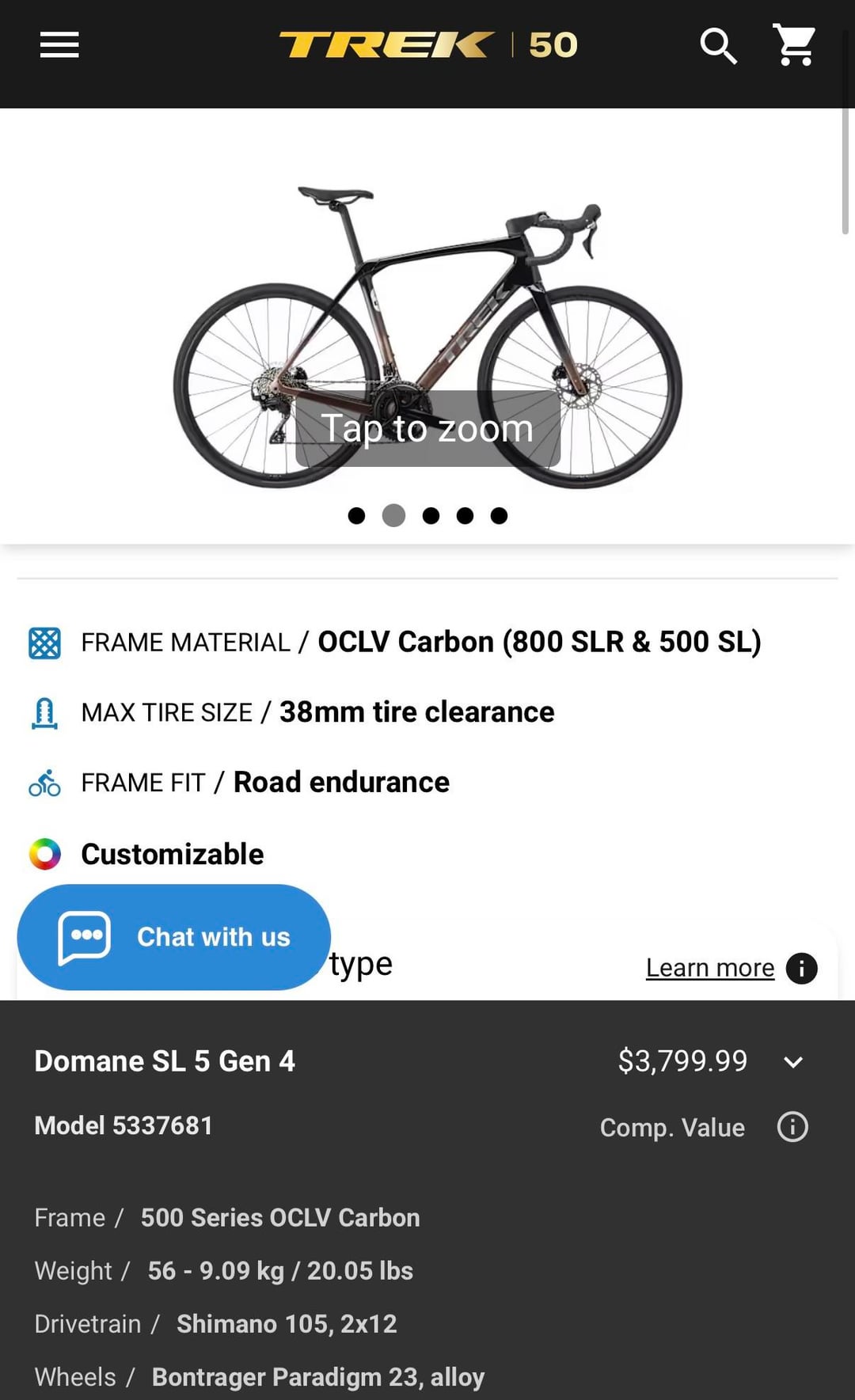Open the search icon
855x1400 pixels.
718,46
